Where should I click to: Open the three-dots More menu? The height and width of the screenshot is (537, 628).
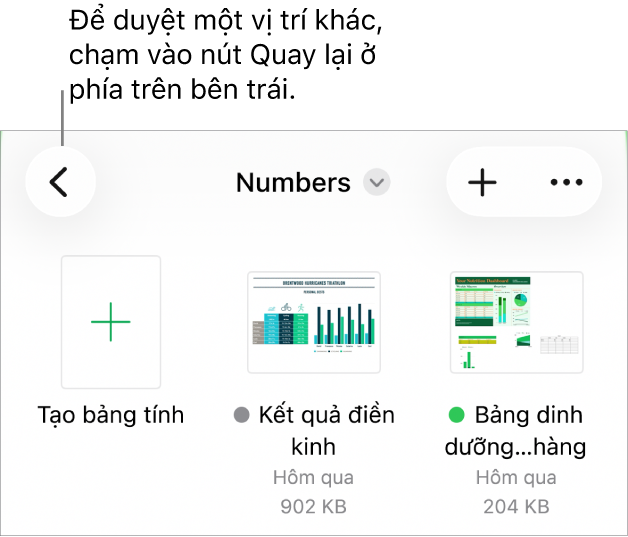tap(566, 182)
